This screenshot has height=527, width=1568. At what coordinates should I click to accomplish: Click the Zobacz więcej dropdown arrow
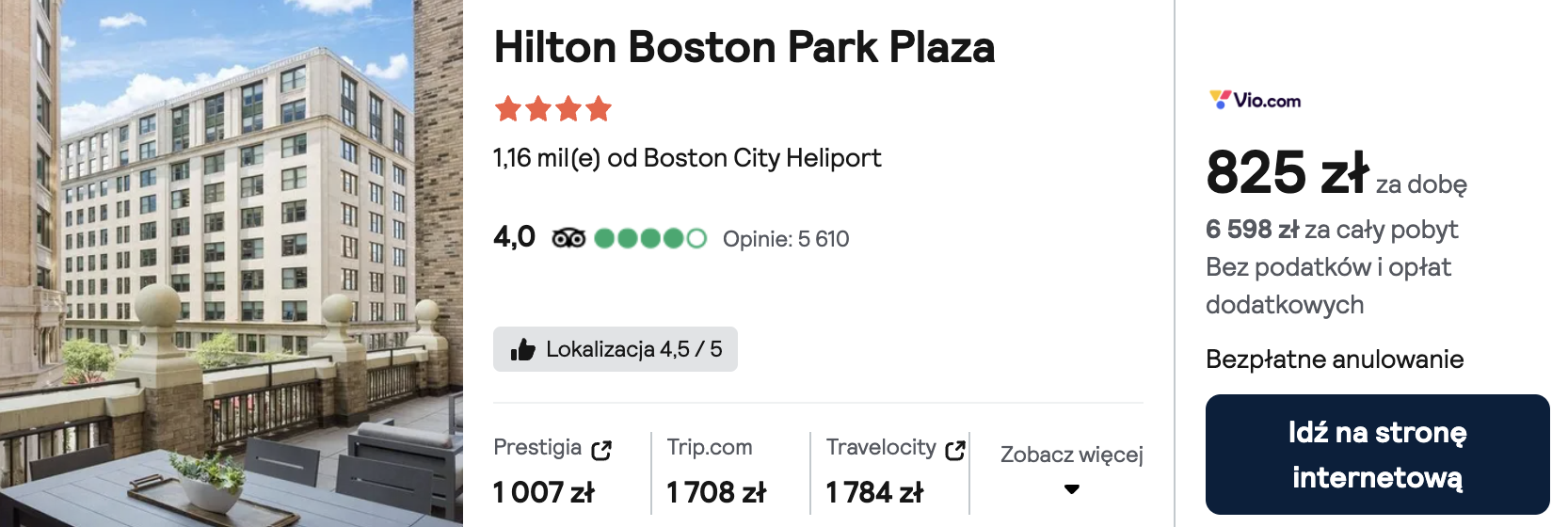[1072, 489]
